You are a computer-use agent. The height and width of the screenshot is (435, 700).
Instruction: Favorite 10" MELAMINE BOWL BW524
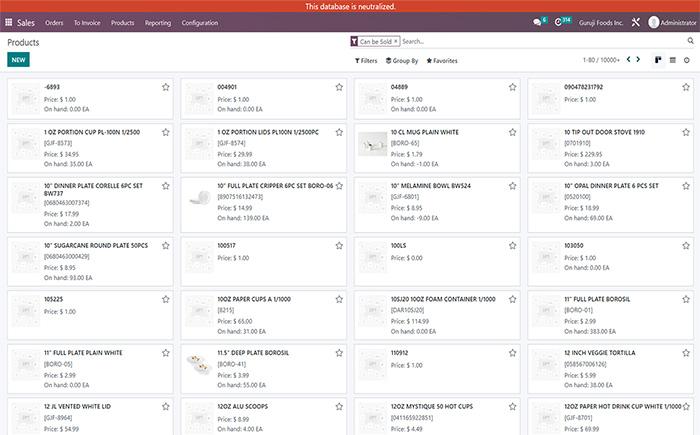[512, 186]
